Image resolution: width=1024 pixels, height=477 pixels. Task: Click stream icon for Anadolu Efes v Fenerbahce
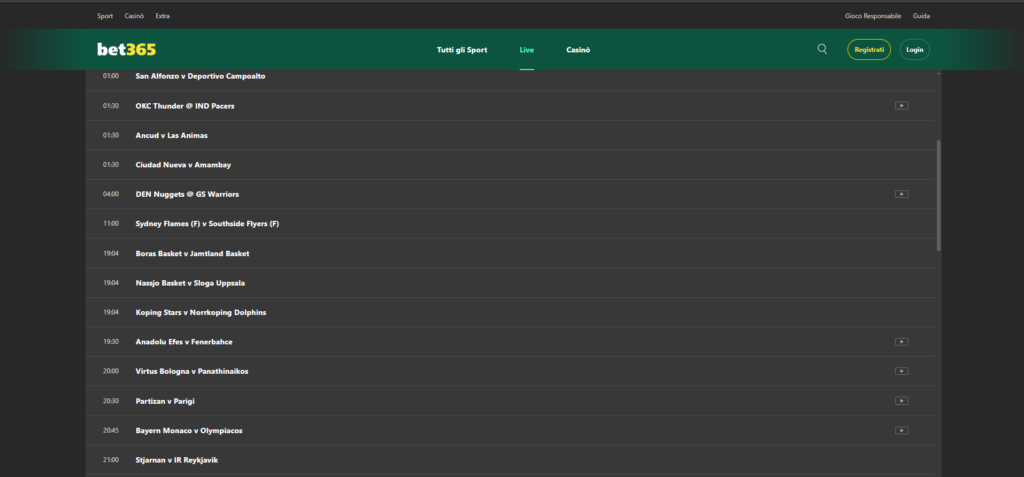pos(901,342)
